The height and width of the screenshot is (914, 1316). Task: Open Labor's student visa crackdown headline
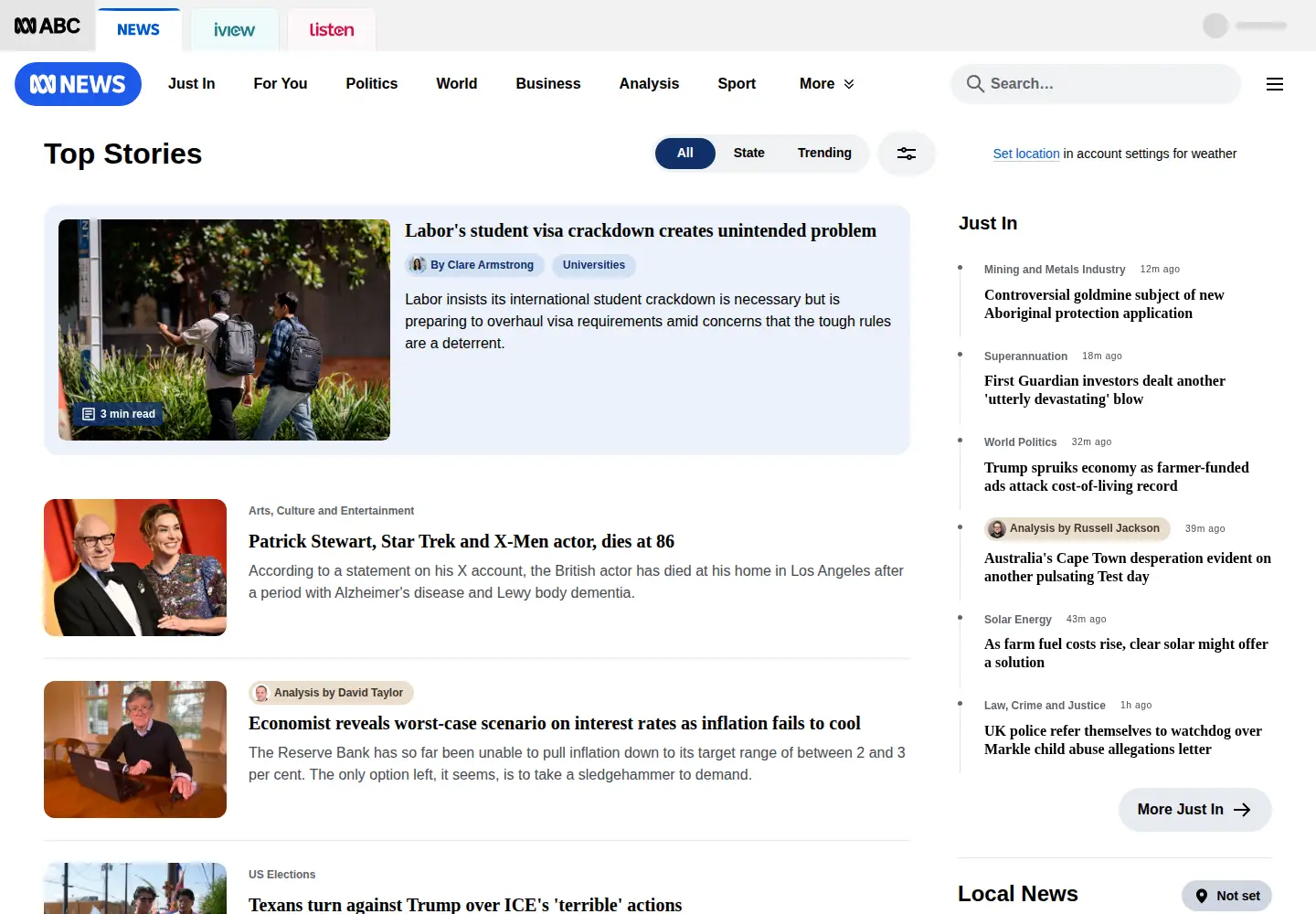click(x=641, y=231)
